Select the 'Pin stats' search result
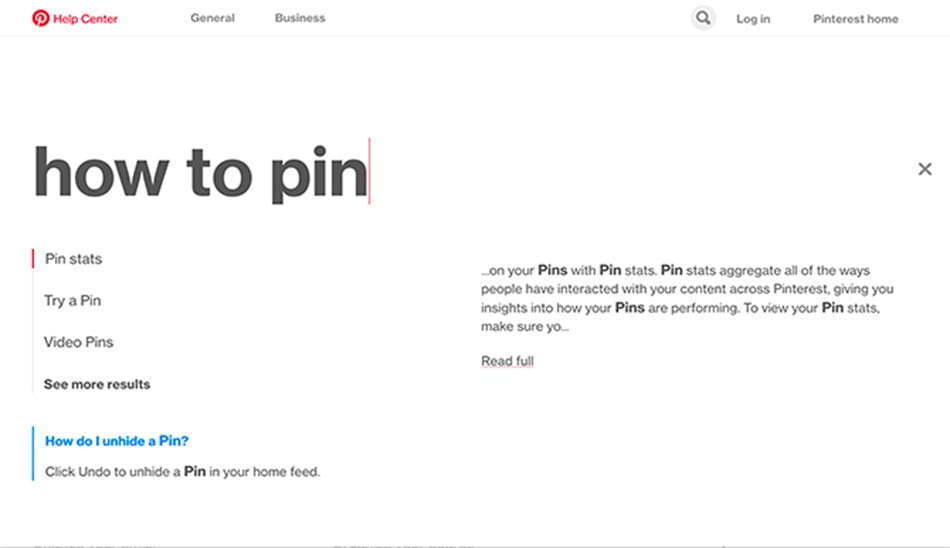 click(73, 259)
